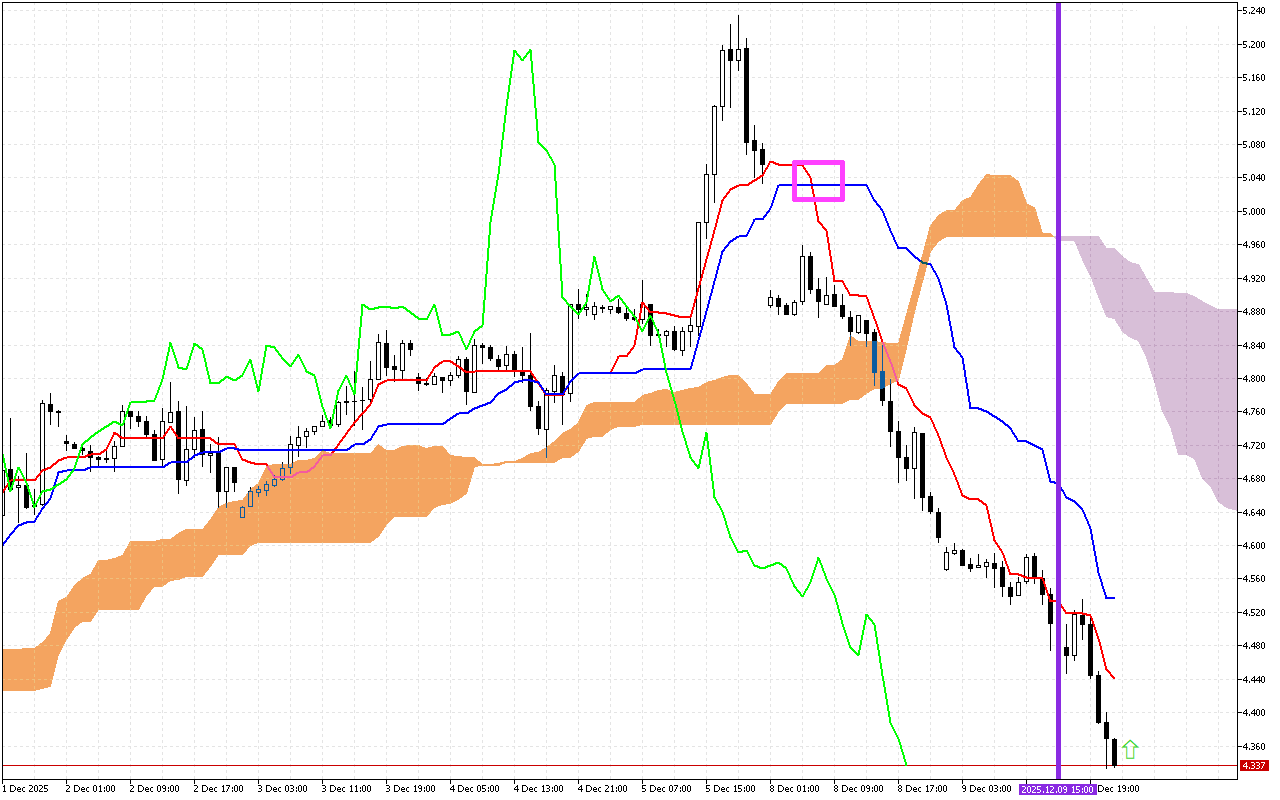Image resolution: width=1280 pixels, height=800 pixels.
Task: Click the end of the red line
Action: [1114, 678]
